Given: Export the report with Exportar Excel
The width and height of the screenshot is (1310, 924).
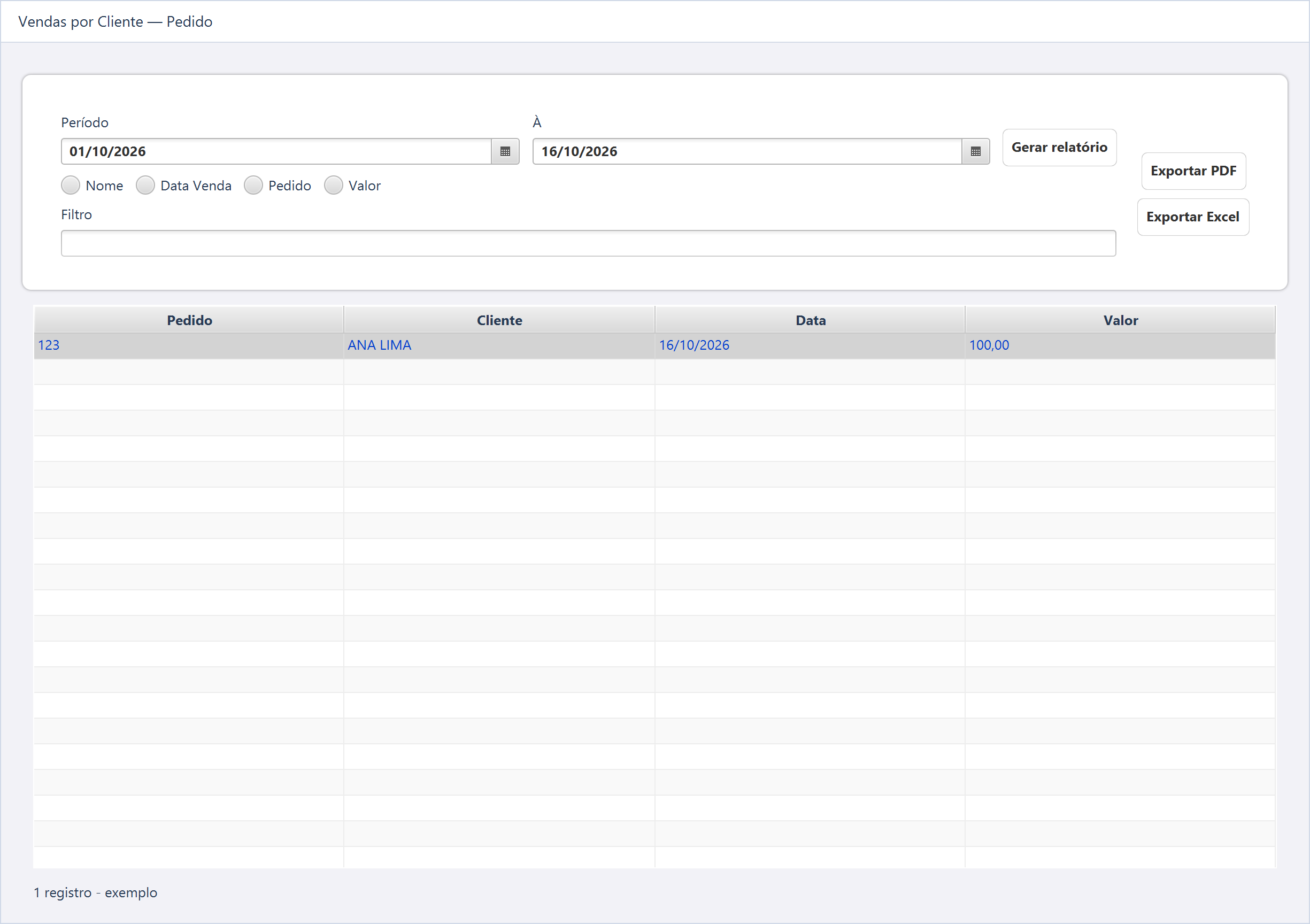Looking at the screenshot, I should [x=1192, y=217].
